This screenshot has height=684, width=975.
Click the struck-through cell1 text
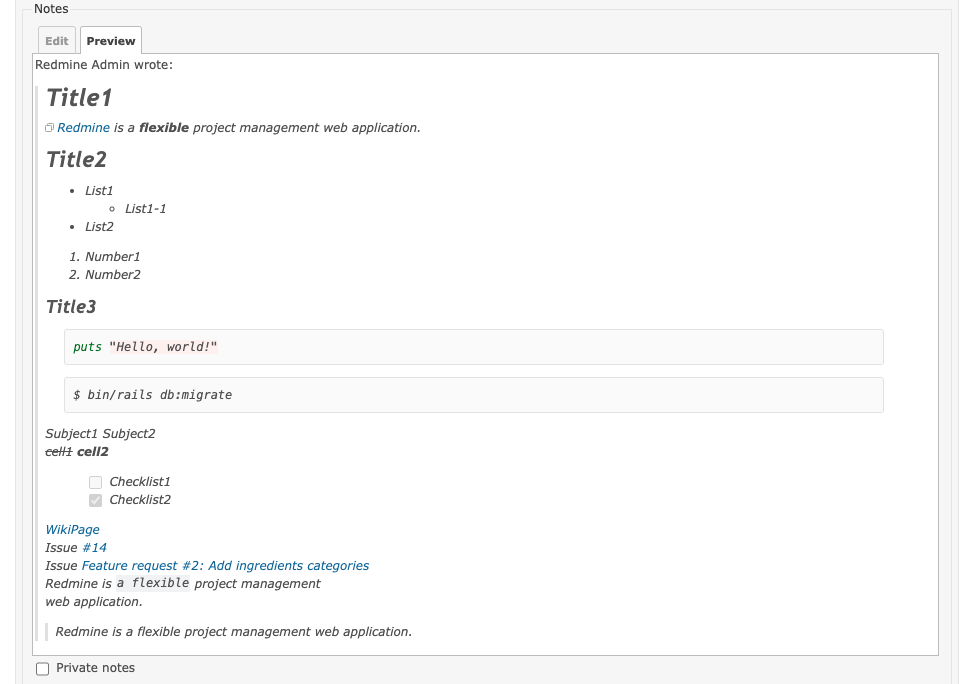(59, 451)
